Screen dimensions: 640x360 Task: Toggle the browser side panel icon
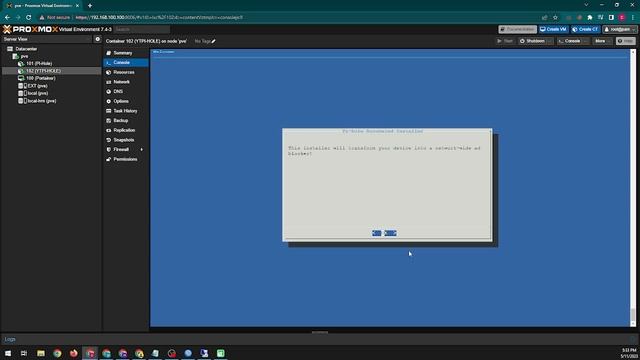(611, 18)
